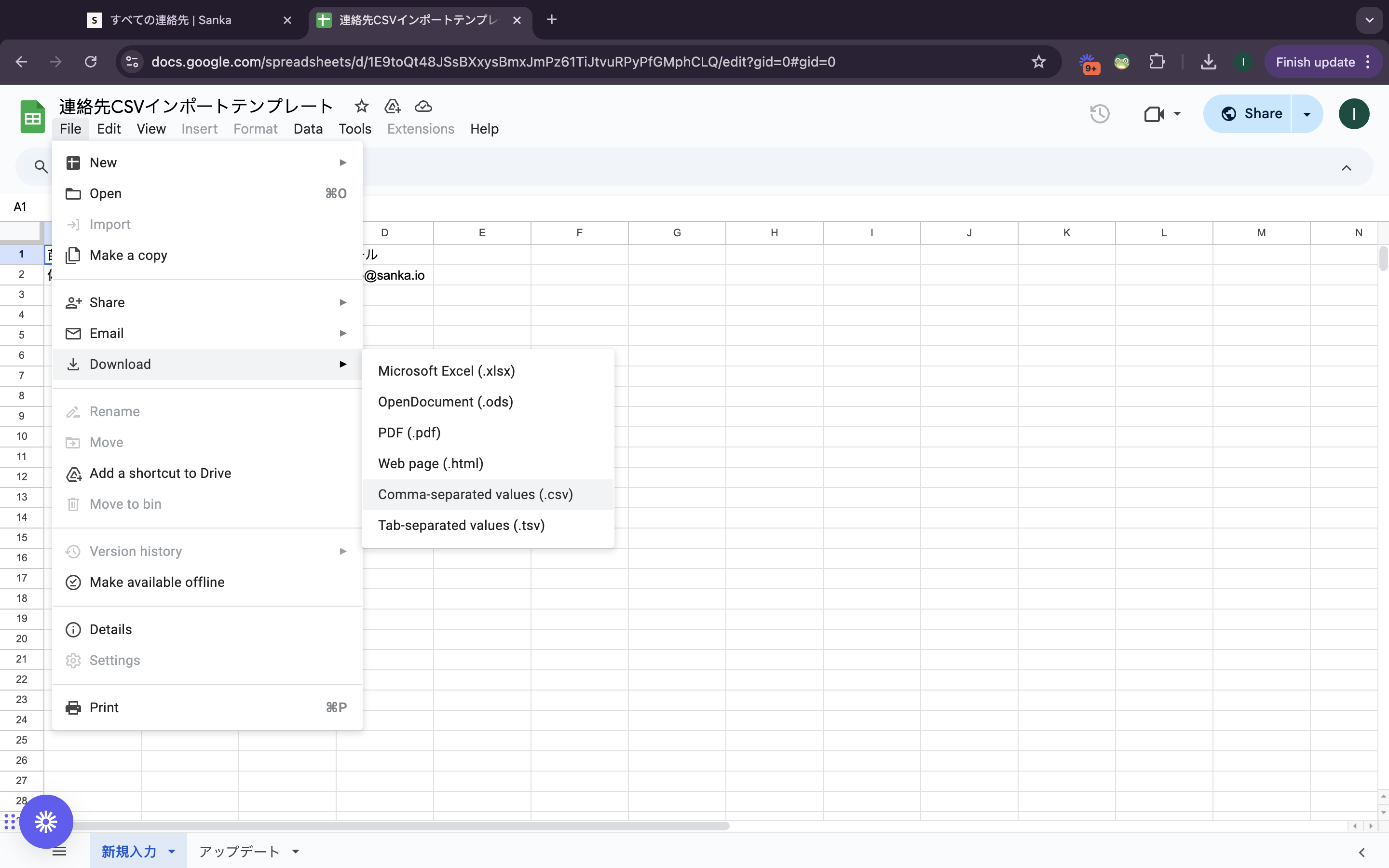The height and width of the screenshot is (868, 1389).
Task: Open browser extensions puzzle icon
Action: point(1157,62)
